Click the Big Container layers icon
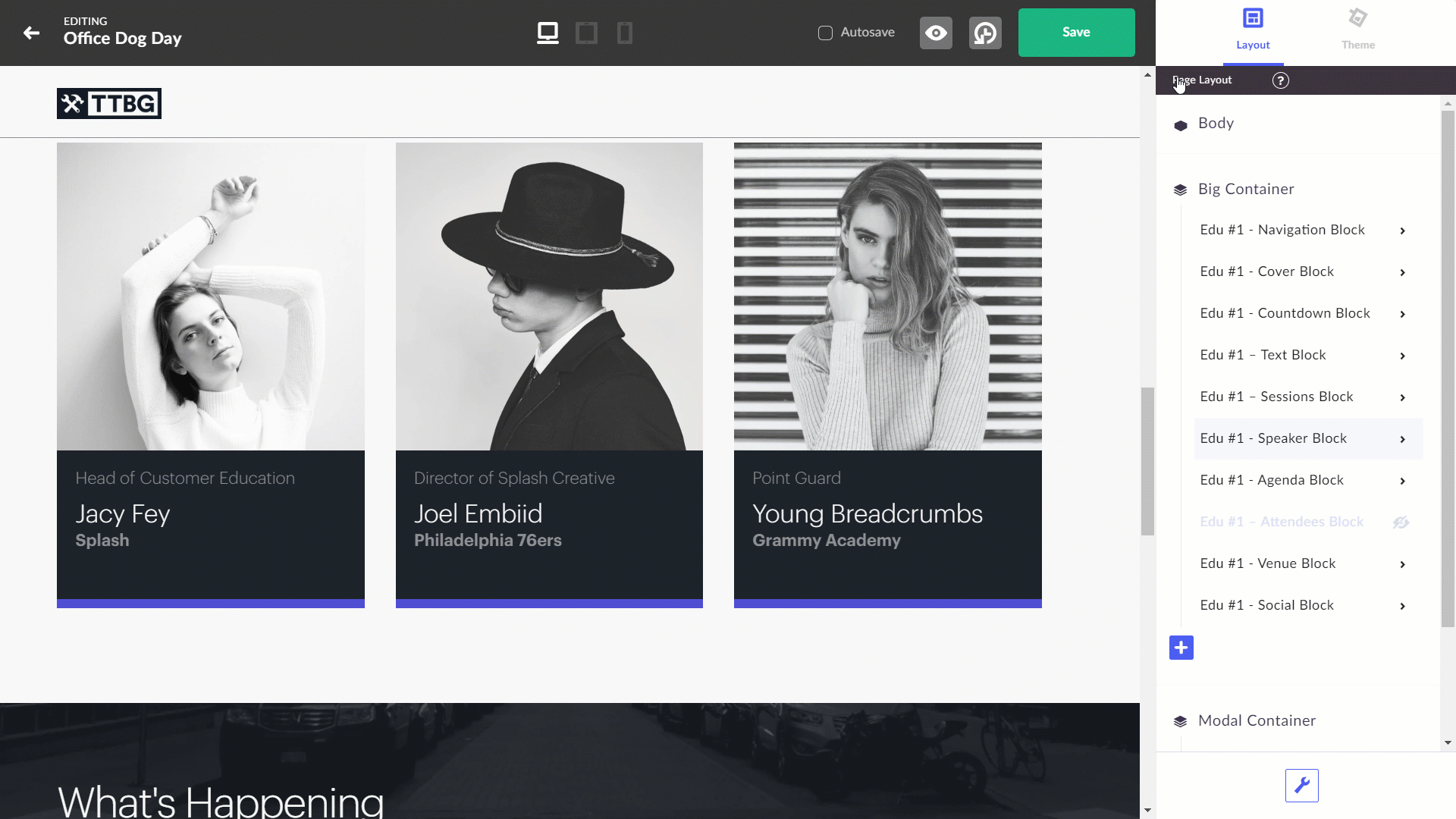The width and height of the screenshot is (1456, 819). pyautogui.click(x=1180, y=190)
